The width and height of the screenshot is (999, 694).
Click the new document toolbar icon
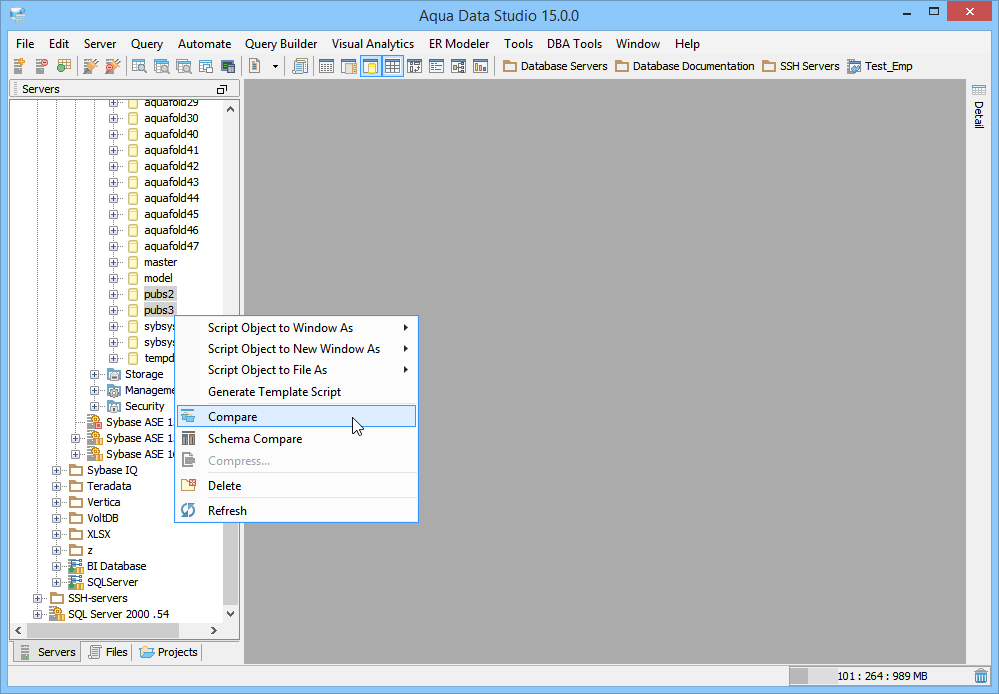coord(255,66)
